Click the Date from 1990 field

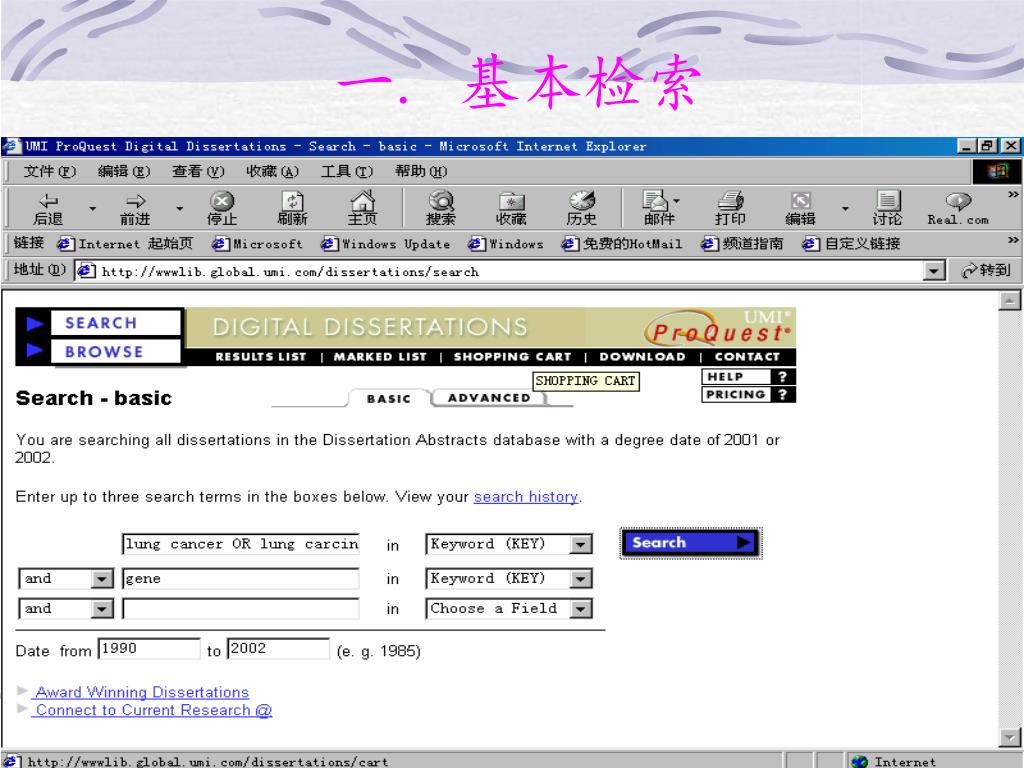click(x=149, y=648)
